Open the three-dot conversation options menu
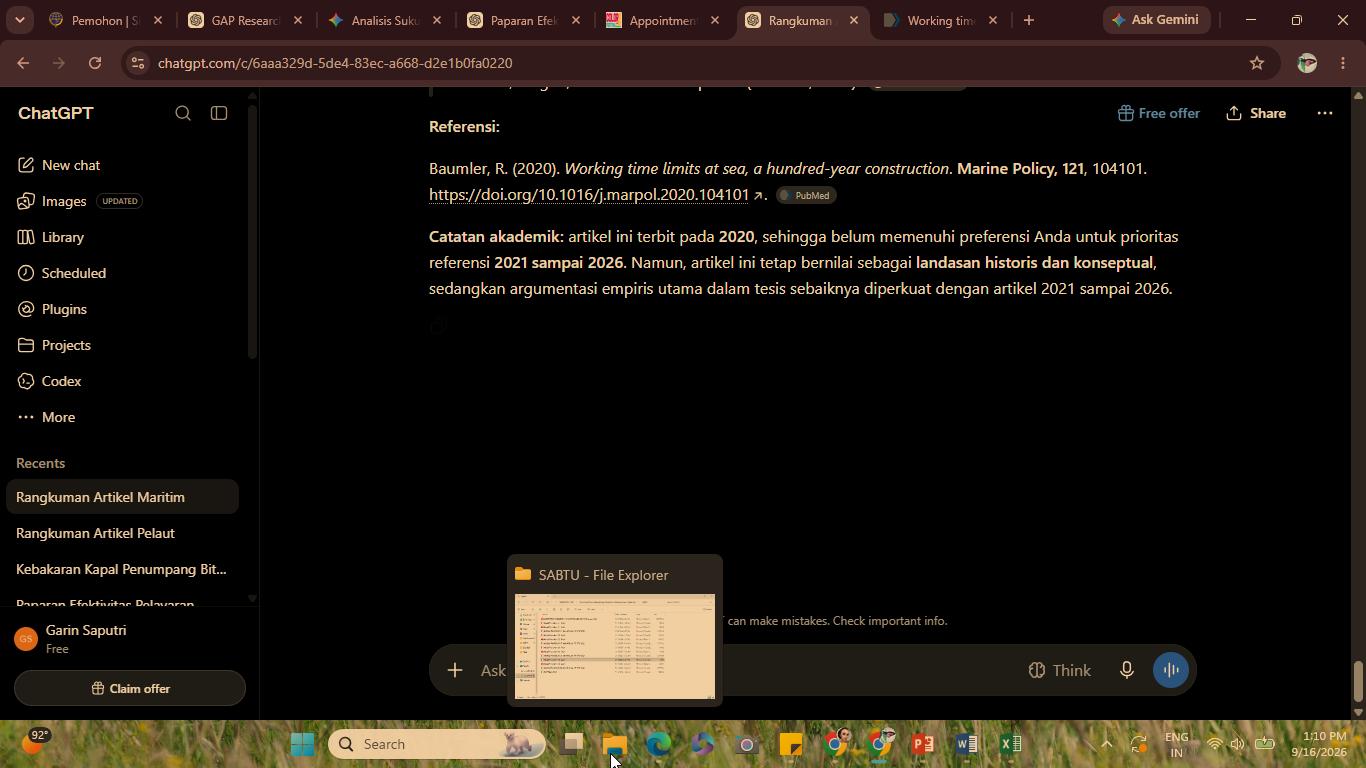Image resolution: width=1366 pixels, height=768 pixels. [x=1325, y=113]
